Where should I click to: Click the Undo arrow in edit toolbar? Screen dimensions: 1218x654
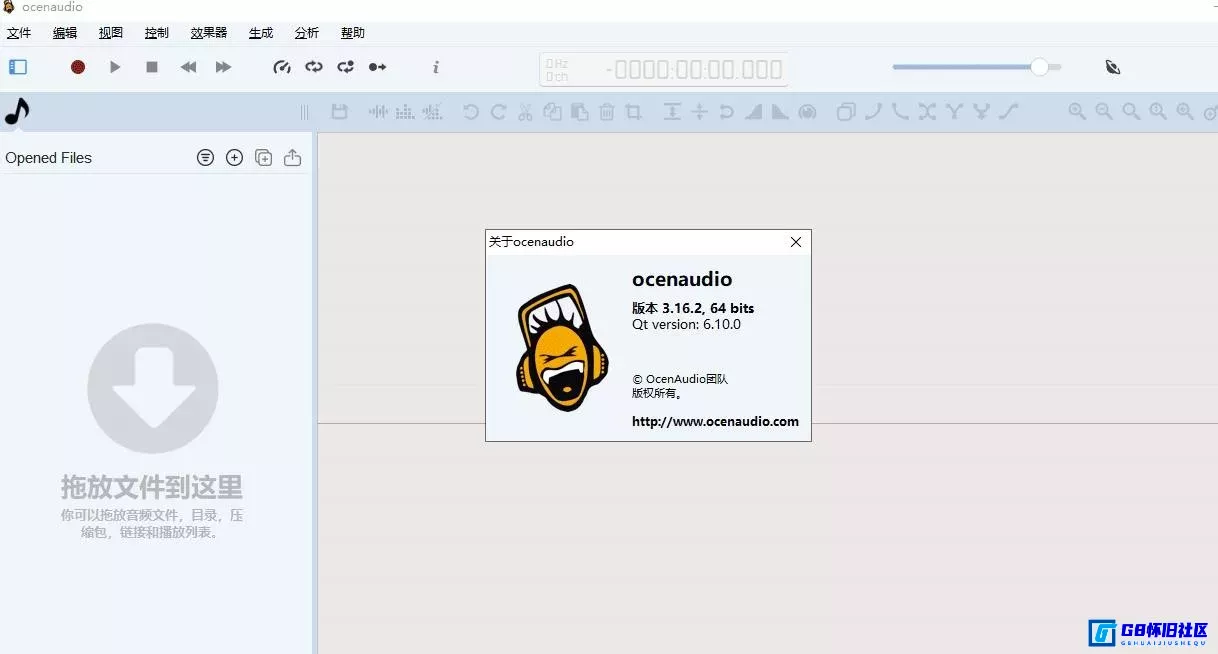(471, 112)
